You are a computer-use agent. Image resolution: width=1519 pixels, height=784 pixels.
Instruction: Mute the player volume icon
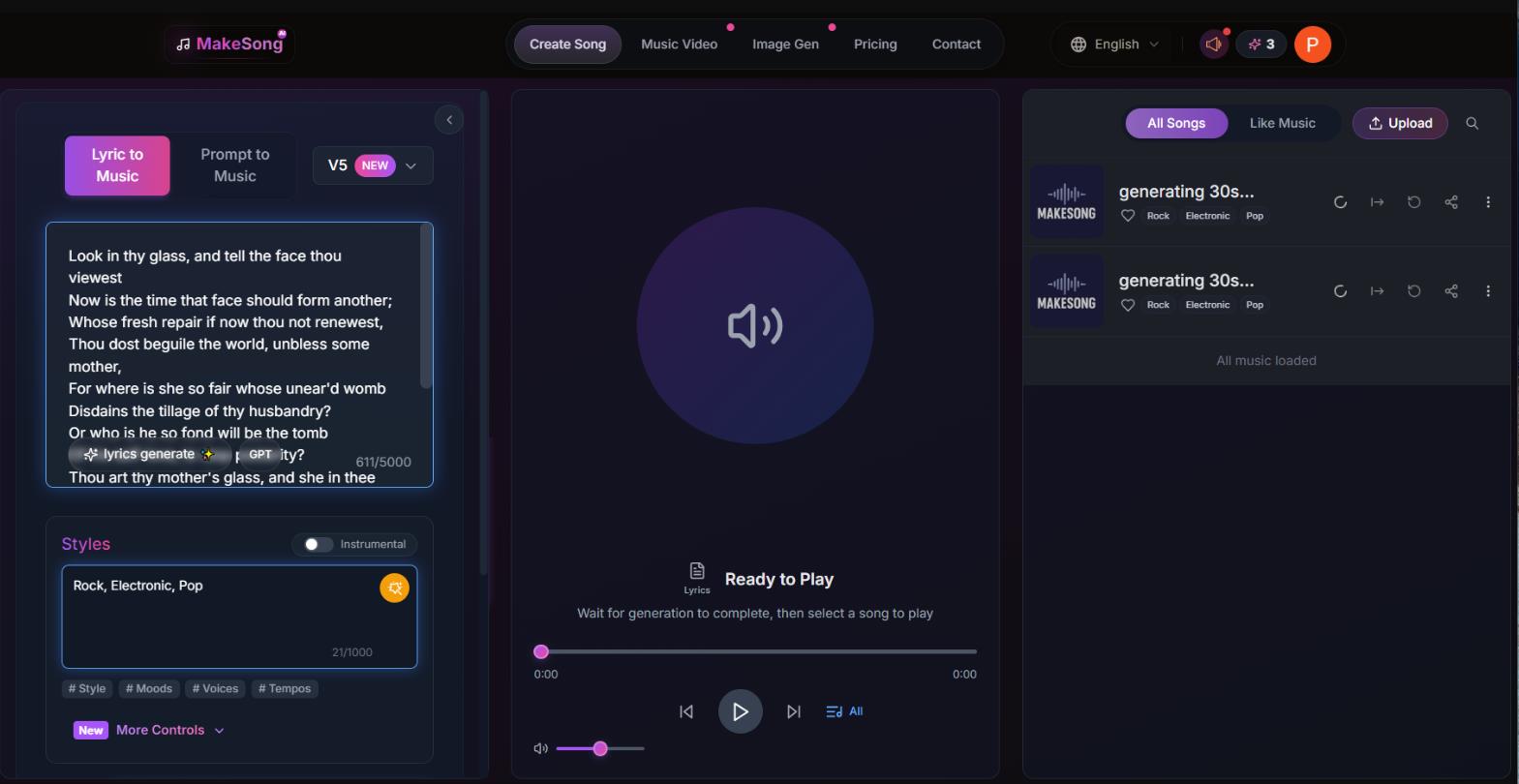click(541, 748)
